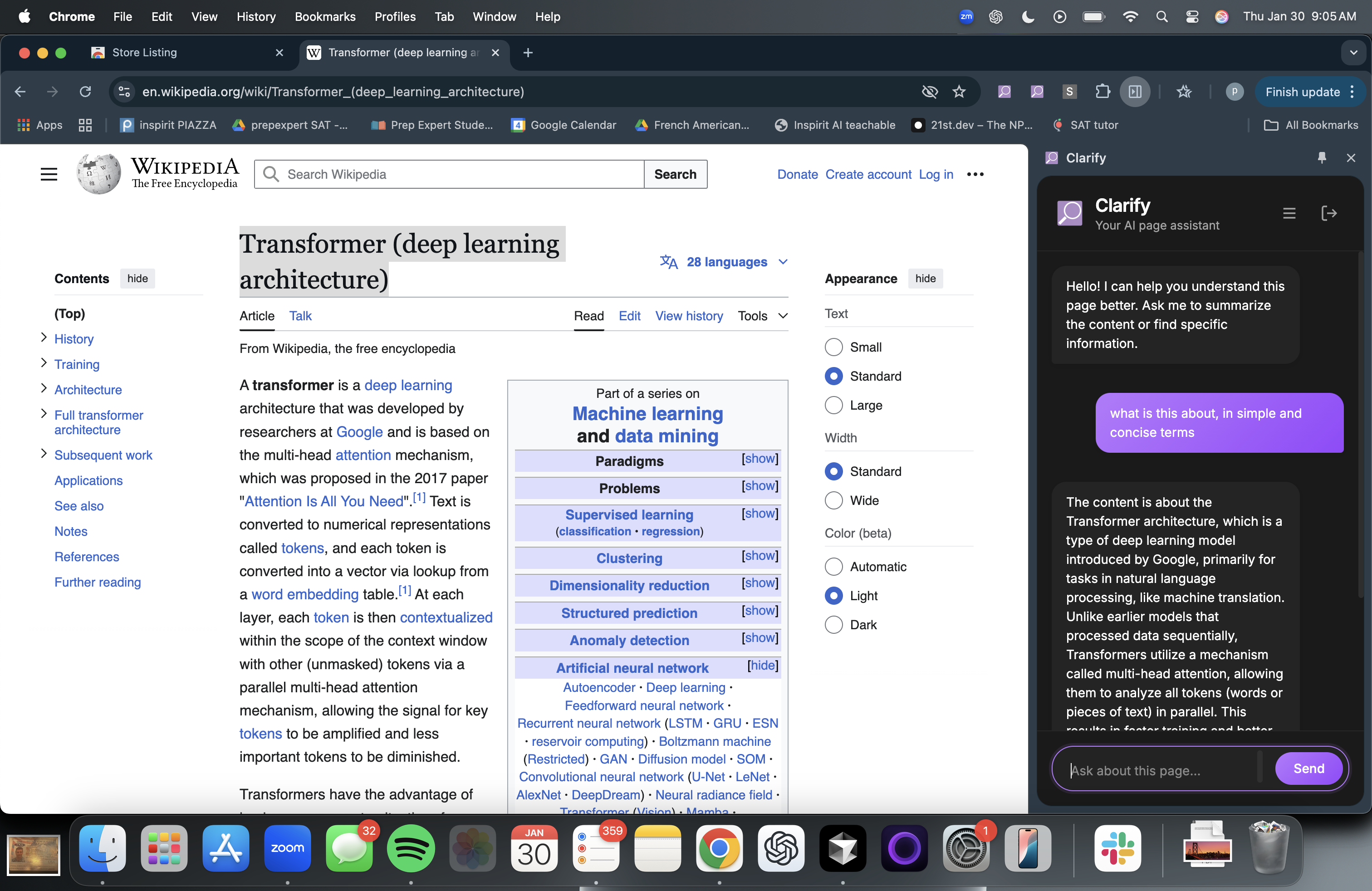
Task: Click the purple Send button
Action: [1308, 768]
